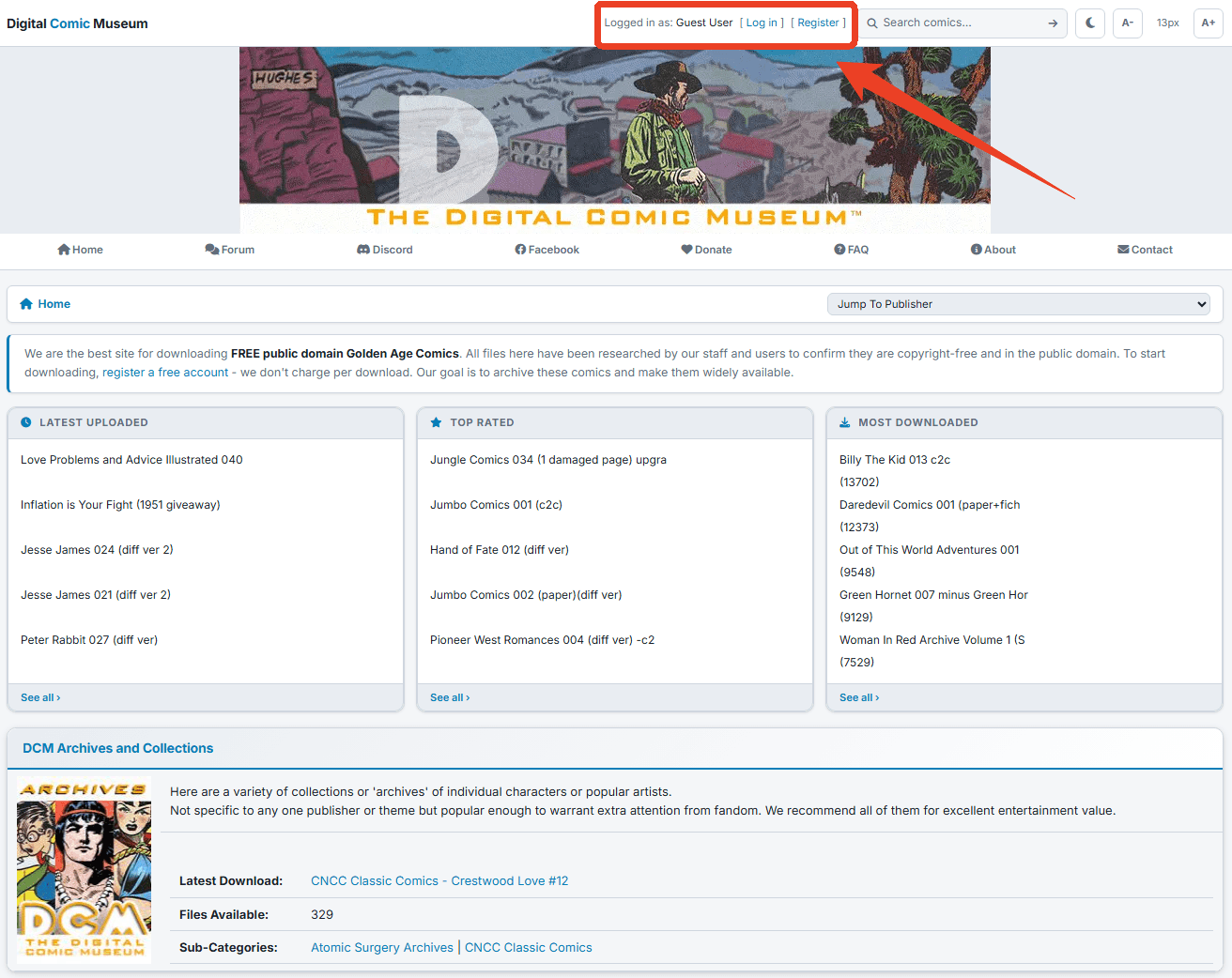Click the envelope icon next to Contact
This screenshot has width=1232, height=978.
click(x=1123, y=250)
